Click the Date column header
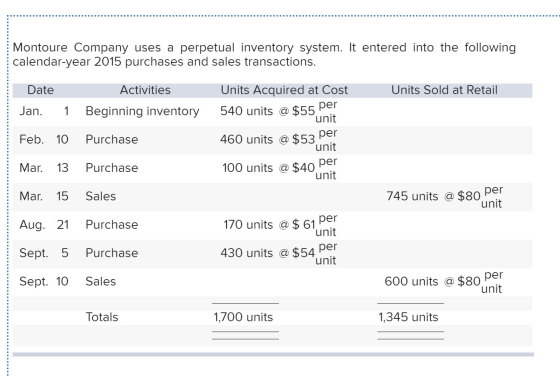 [x=40, y=90]
